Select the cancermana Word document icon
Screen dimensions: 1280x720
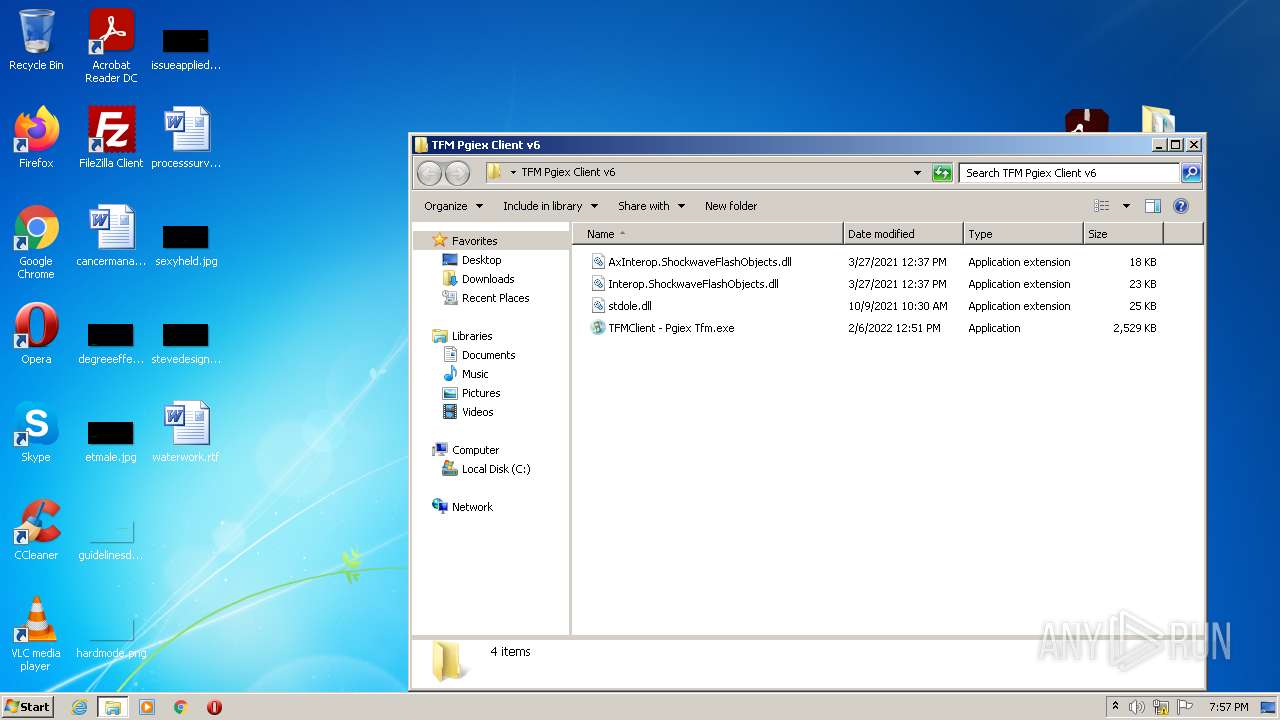click(111, 236)
